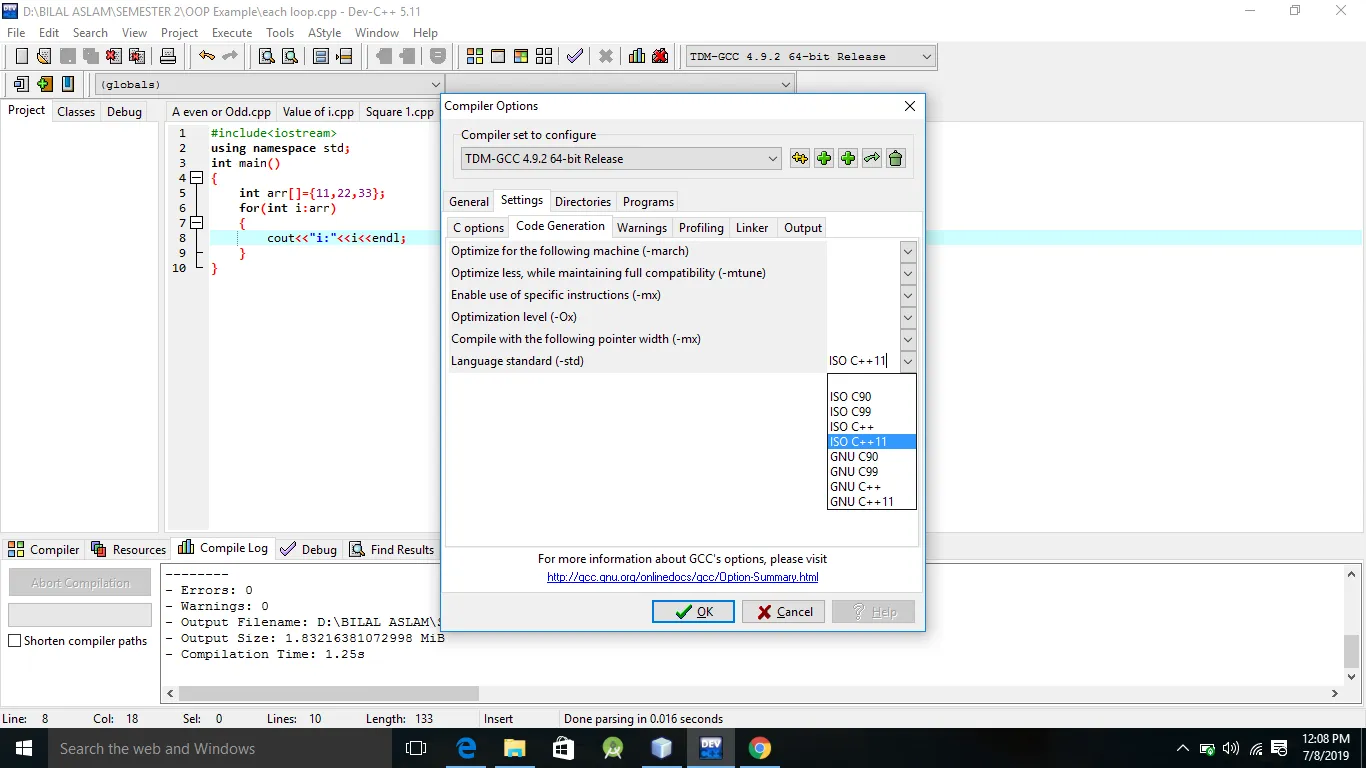This screenshot has width=1366, height=768.
Task: Pick ISO C++11 in the dropdown list
Action: point(872,442)
